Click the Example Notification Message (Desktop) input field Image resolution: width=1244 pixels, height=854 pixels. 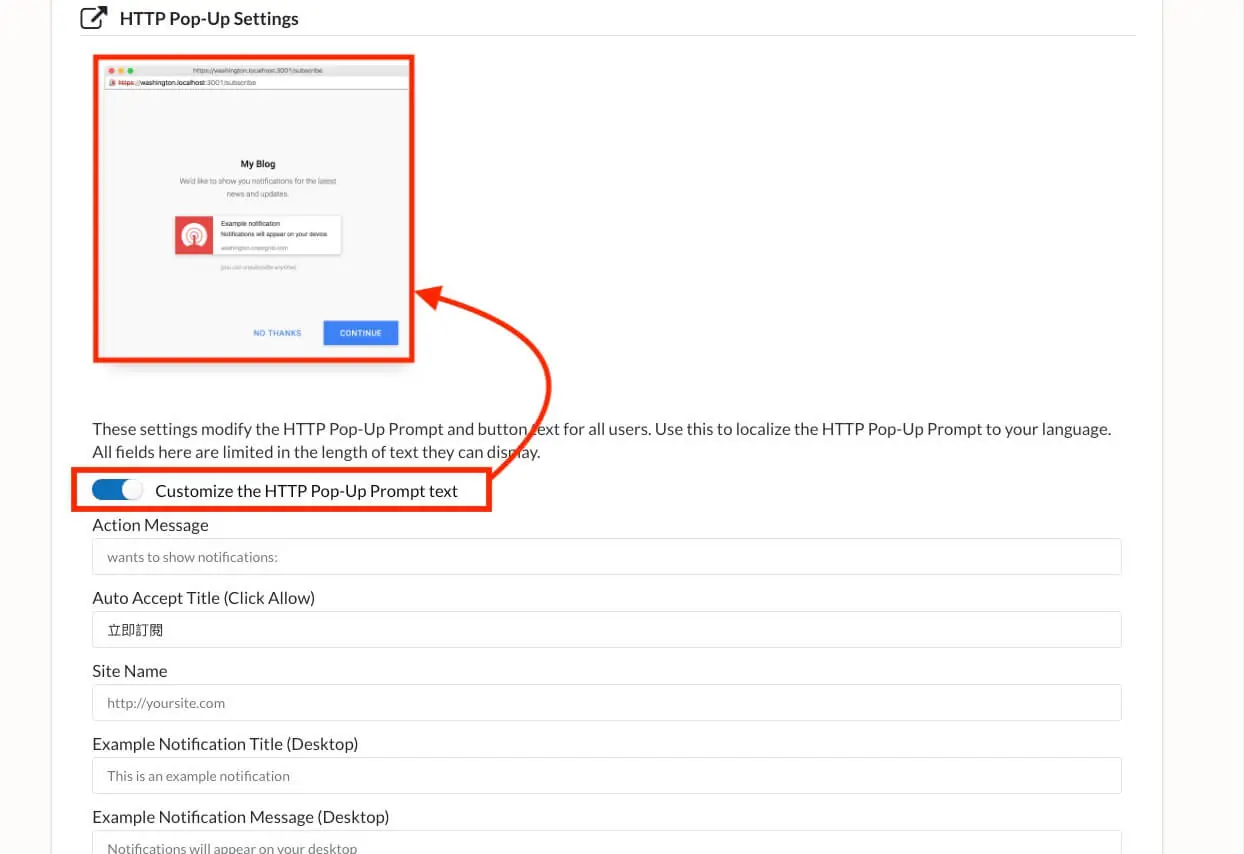coord(606,843)
